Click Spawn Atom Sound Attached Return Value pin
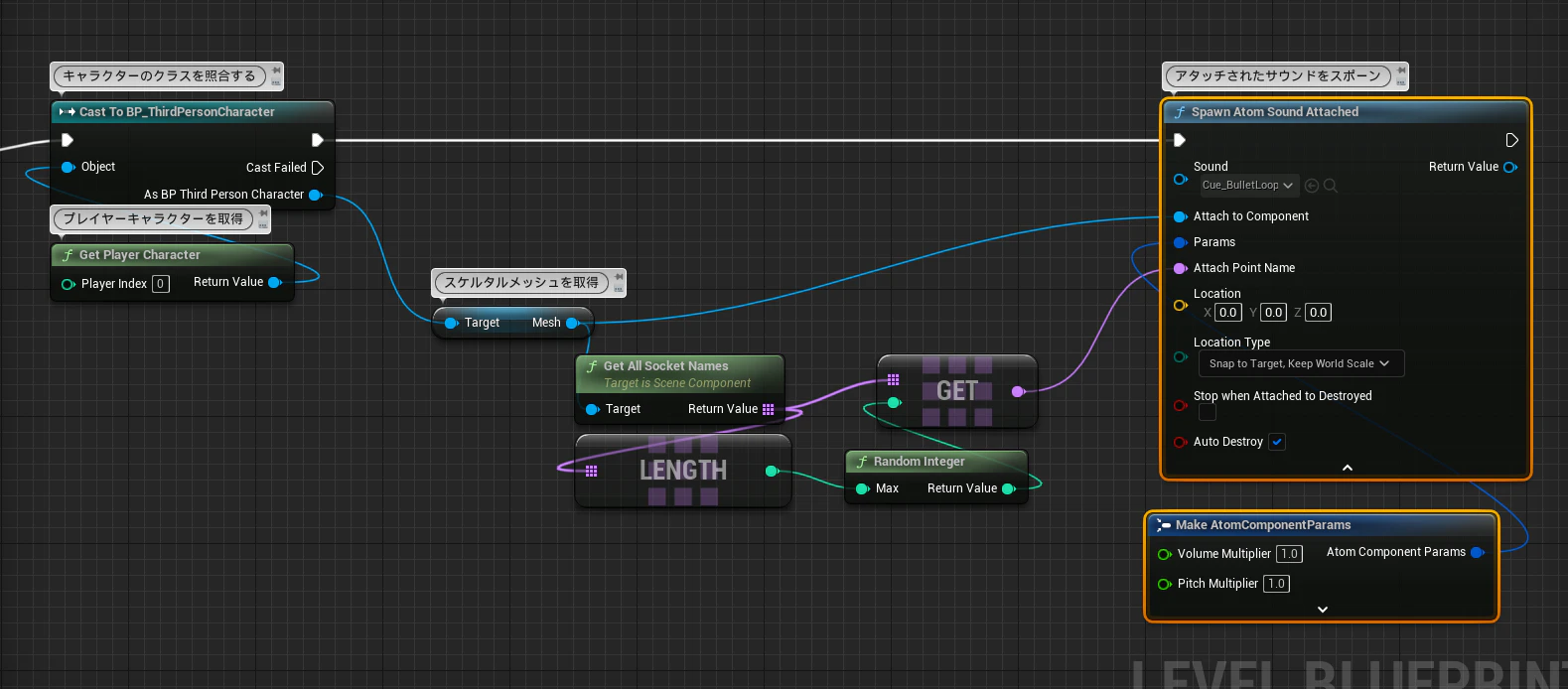 (x=1510, y=167)
